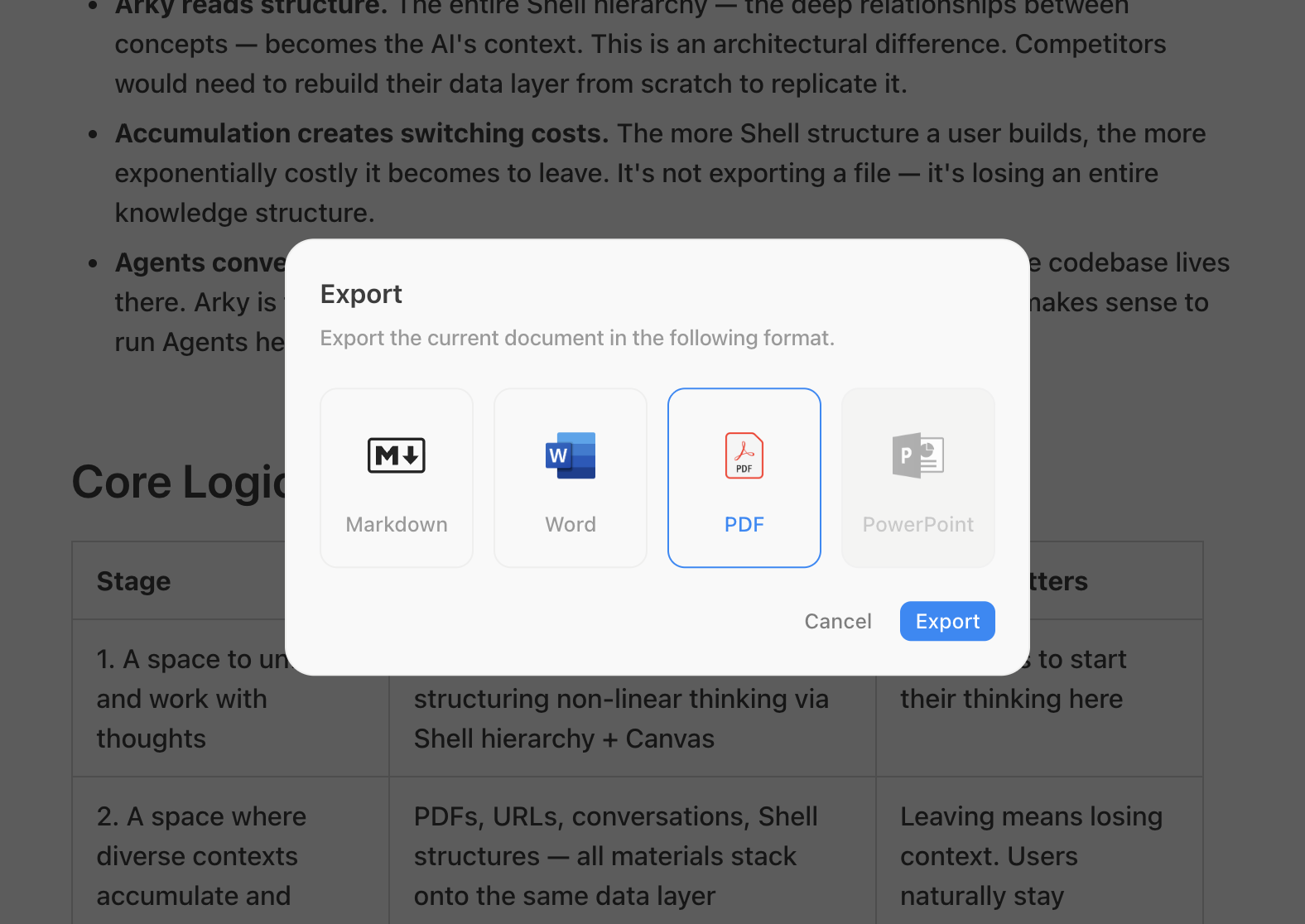Click the '2. A space where diverse contexts' cell
The height and width of the screenshot is (924, 1305).
230,850
